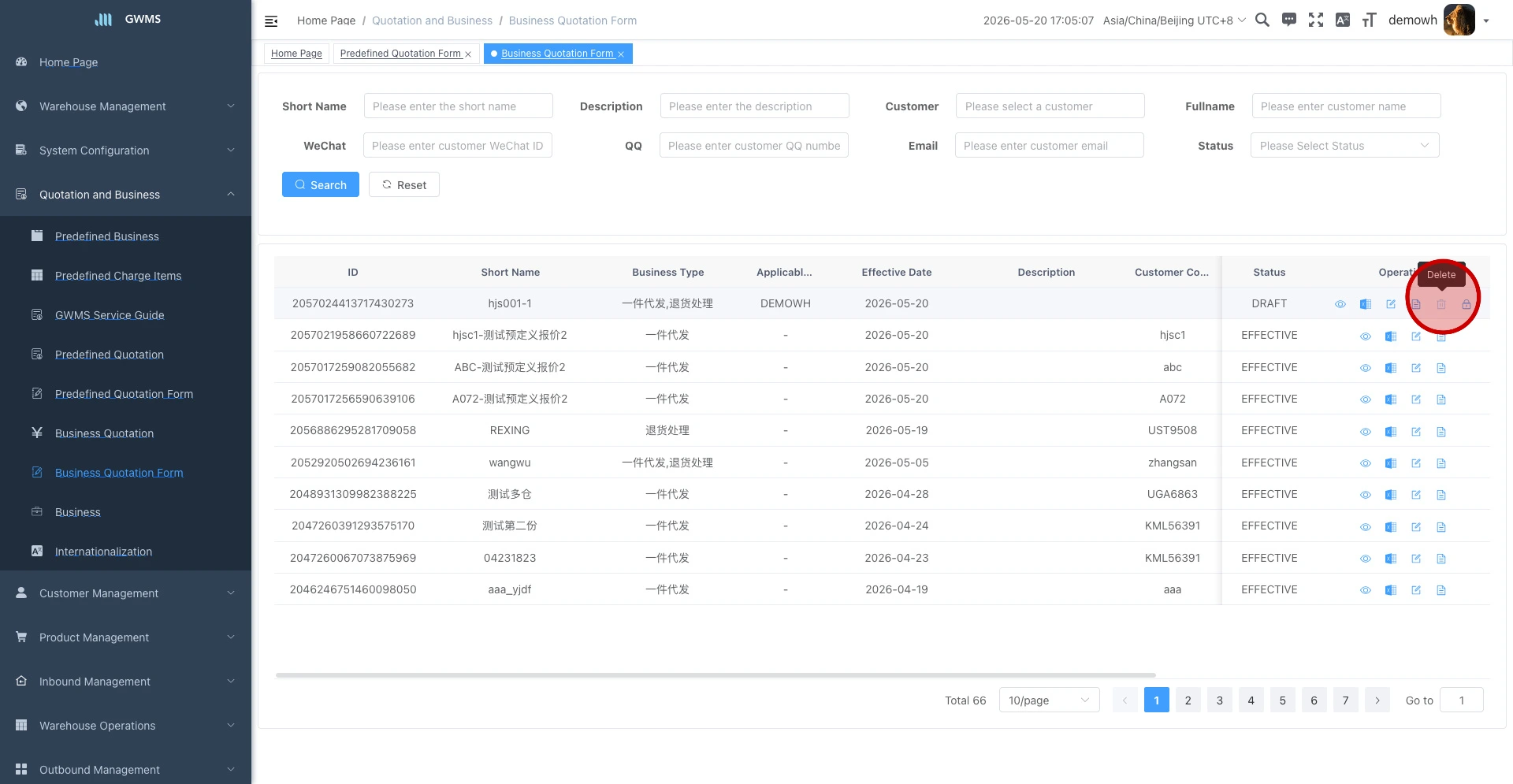Export the zhangsan row to Excel

click(x=1391, y=463)
